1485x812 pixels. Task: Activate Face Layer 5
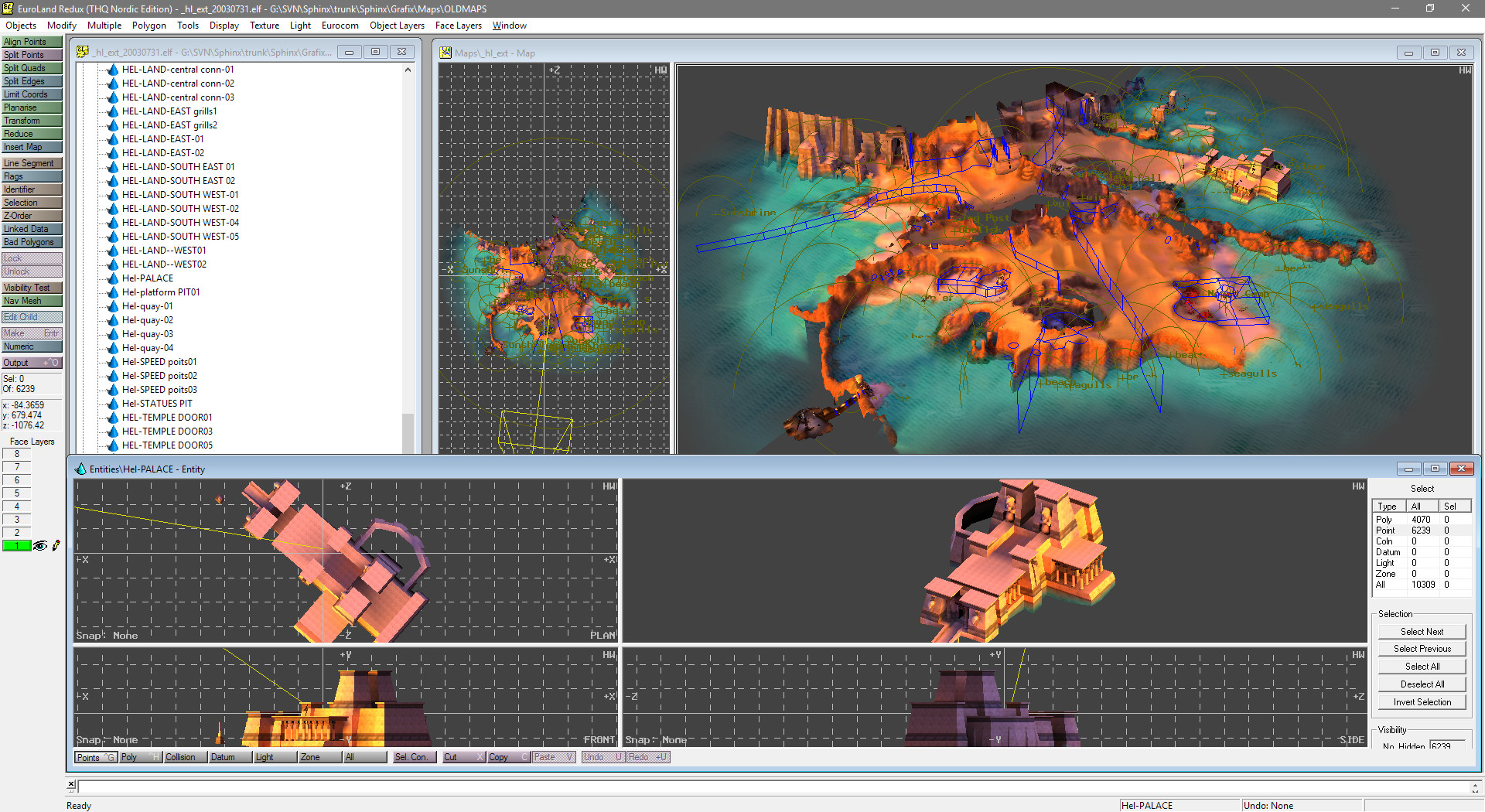click(16, 493)
